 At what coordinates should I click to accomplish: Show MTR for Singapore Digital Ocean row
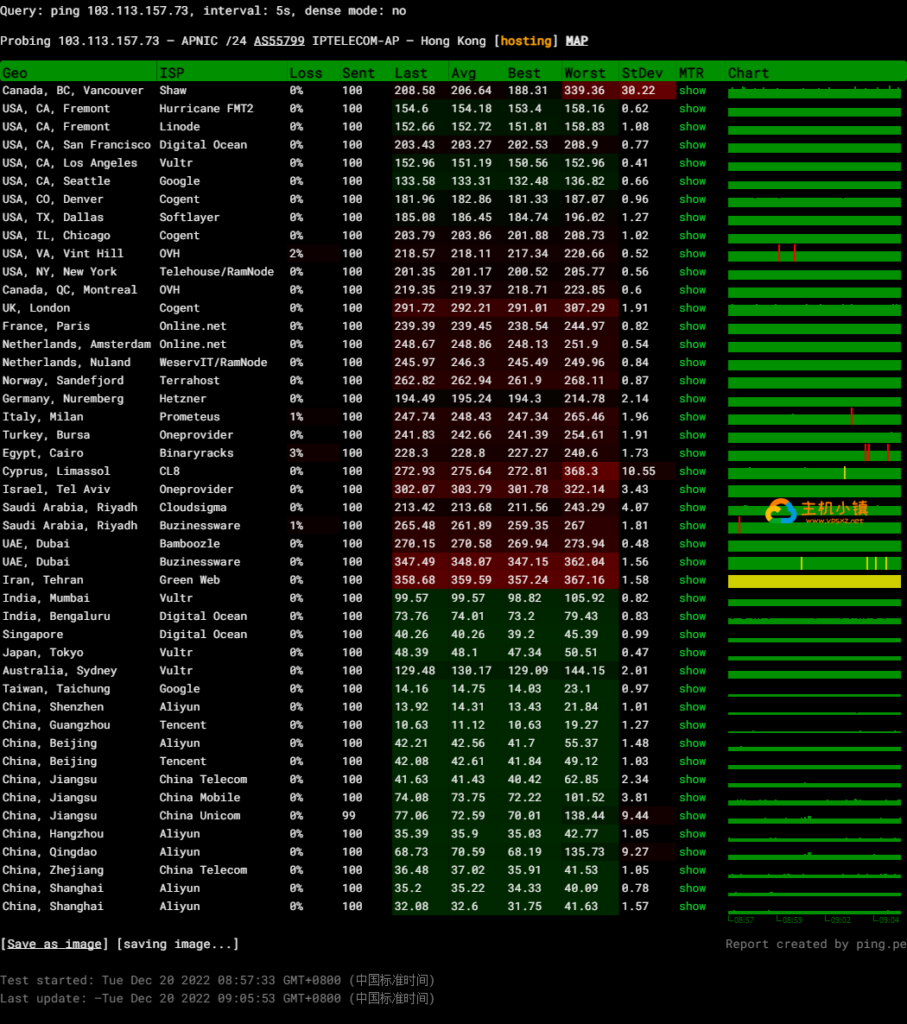692,634
